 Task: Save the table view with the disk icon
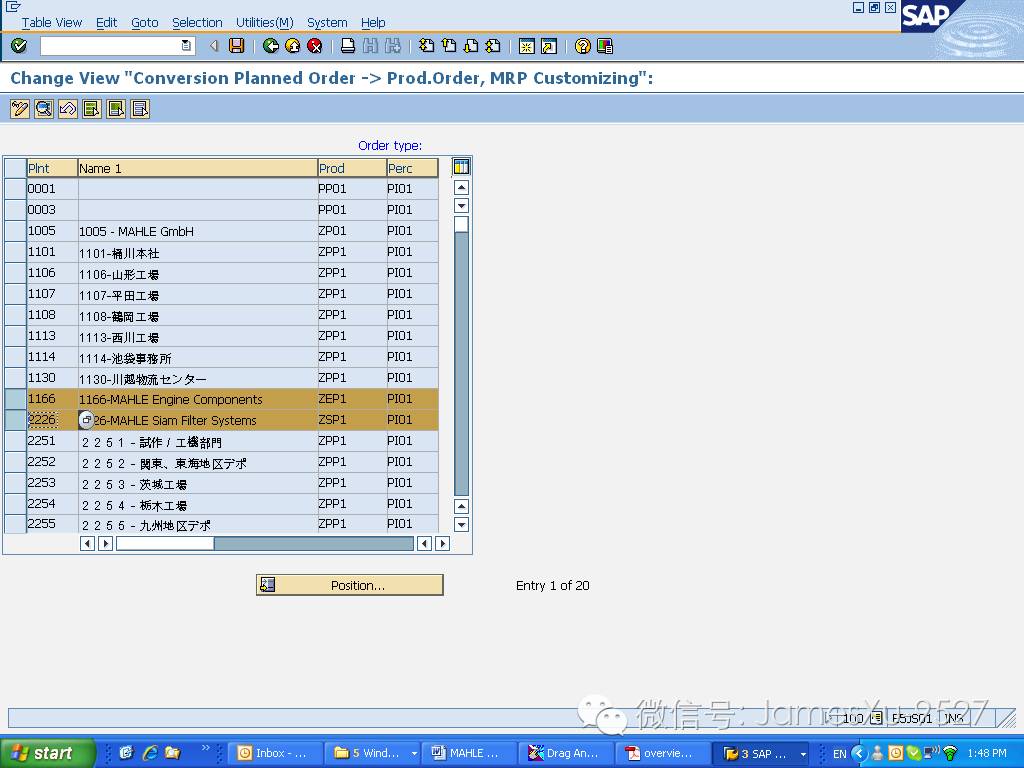pyautogui.click(x=236, y=46)
